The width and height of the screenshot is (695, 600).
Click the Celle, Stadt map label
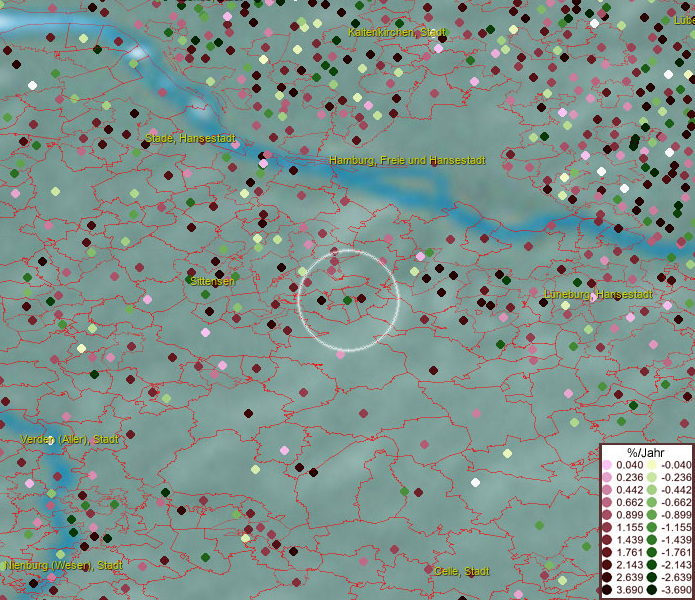(x=462, y=571)
